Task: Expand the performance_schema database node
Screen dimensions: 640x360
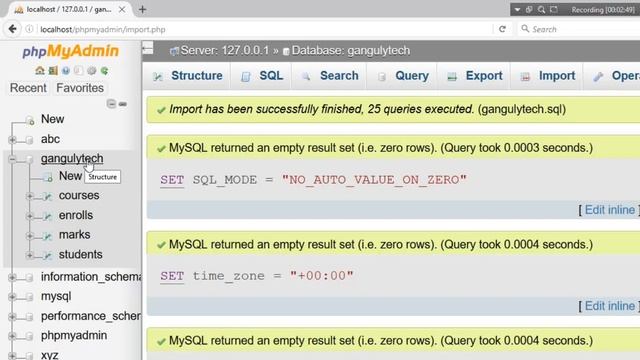Action: pos(12,317)
